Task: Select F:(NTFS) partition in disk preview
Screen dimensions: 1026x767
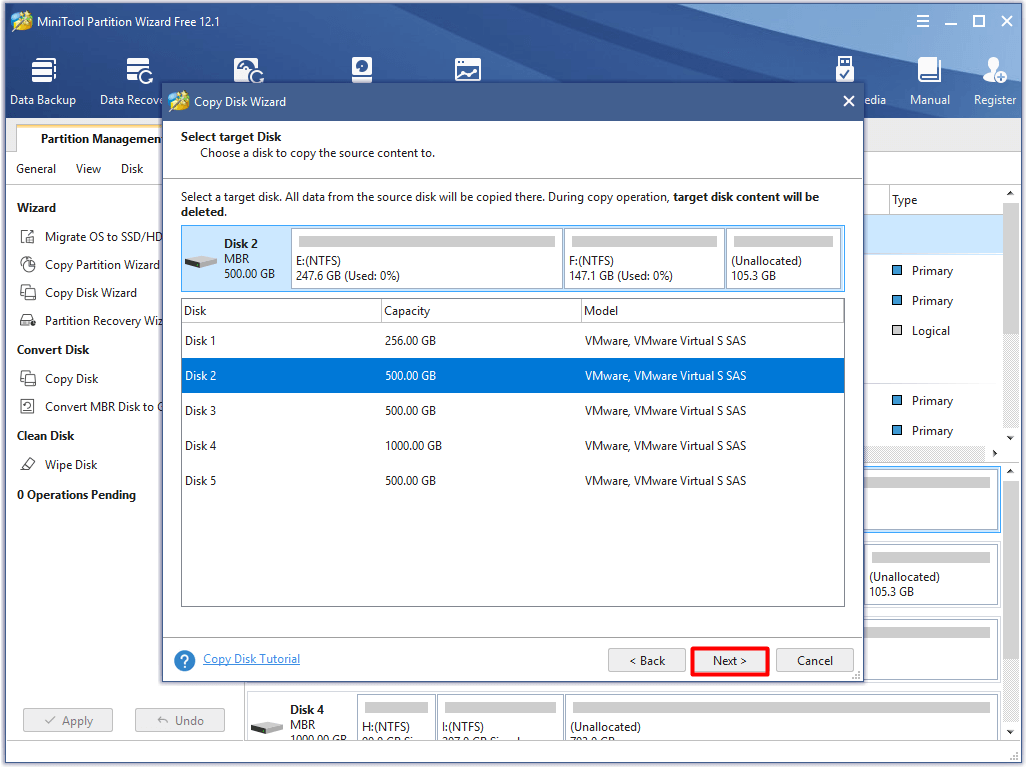Action: 645,259
